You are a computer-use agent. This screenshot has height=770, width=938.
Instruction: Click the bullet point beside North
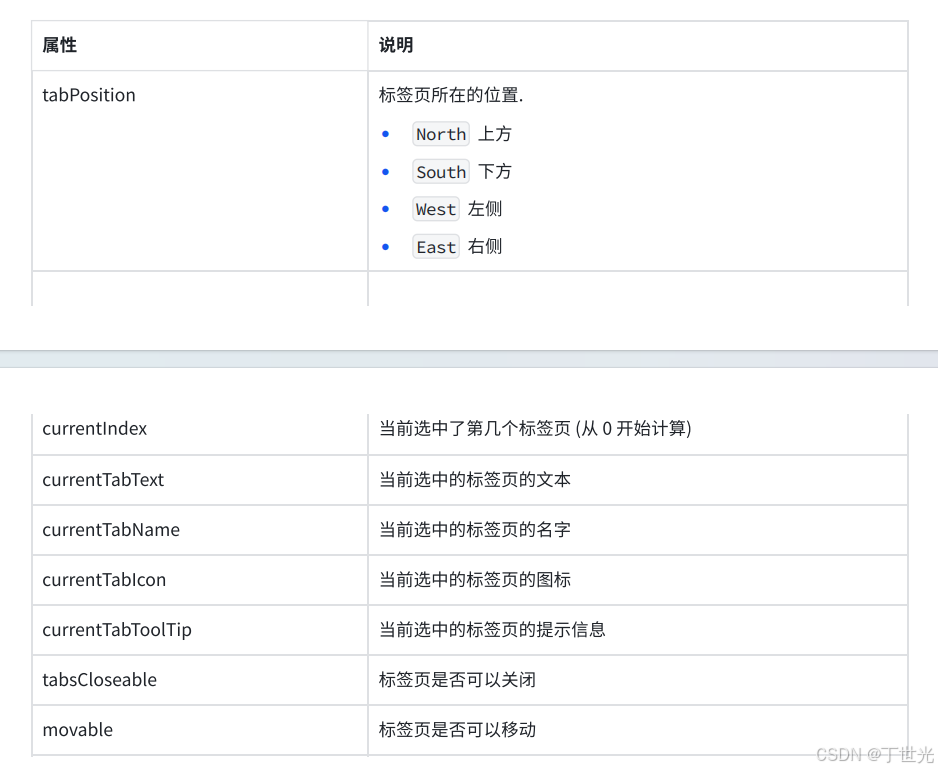[386, 134]
